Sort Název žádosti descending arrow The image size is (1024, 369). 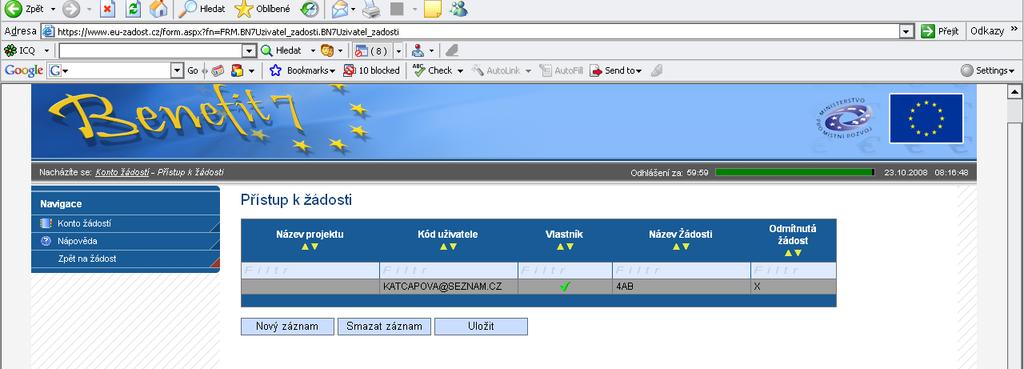(686, 246)
